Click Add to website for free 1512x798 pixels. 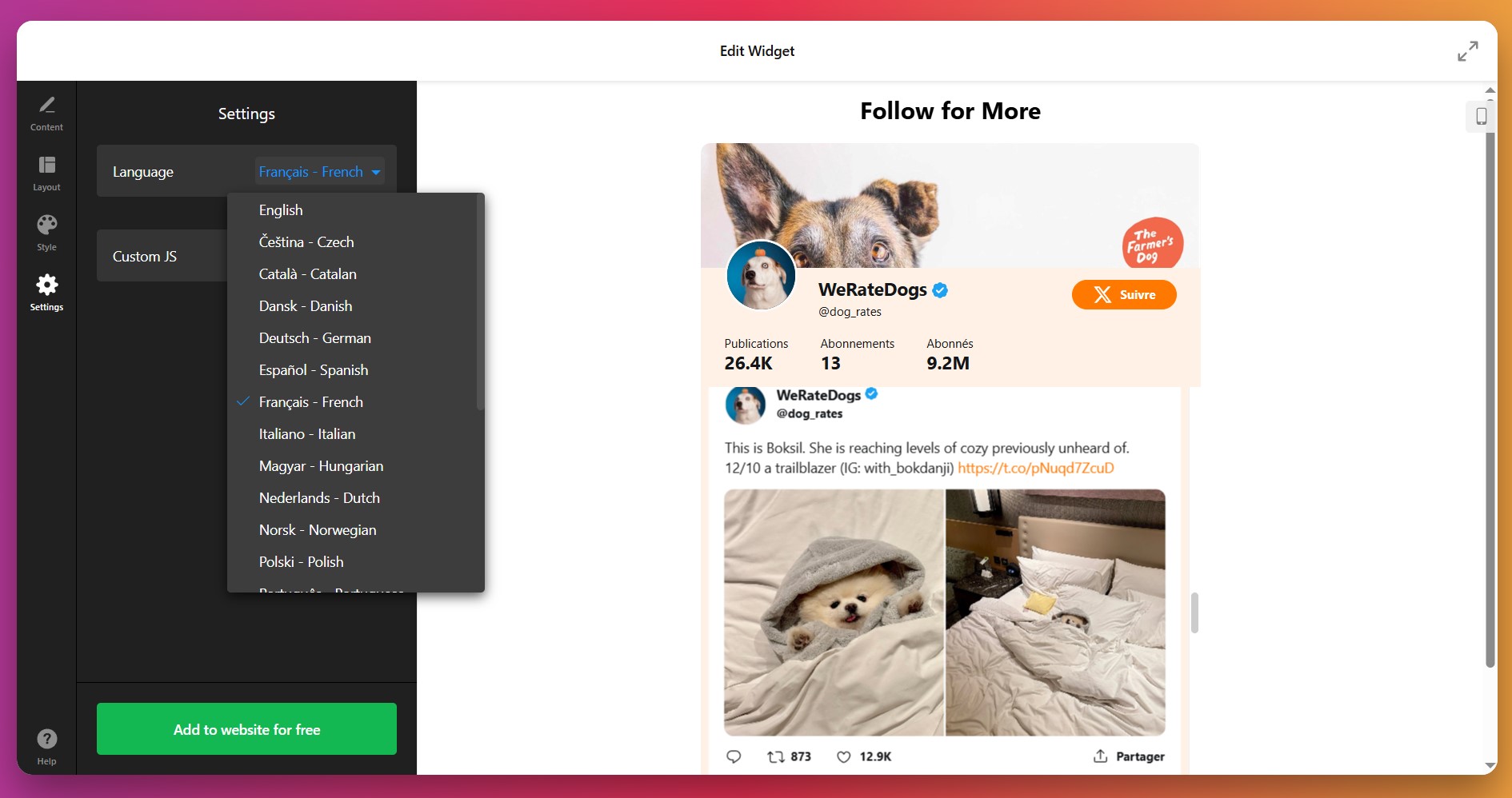point(246,728)
